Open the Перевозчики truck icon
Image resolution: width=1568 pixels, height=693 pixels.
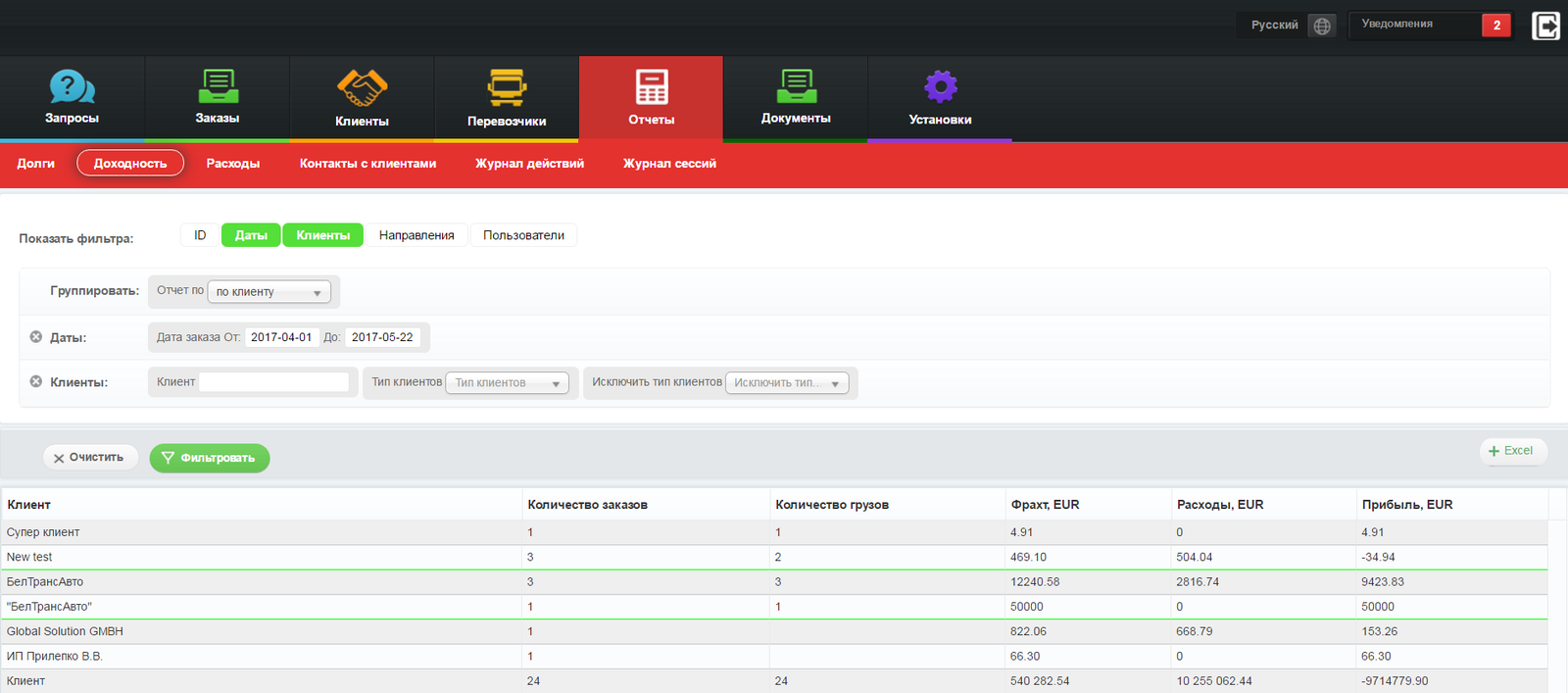(507, 87)
